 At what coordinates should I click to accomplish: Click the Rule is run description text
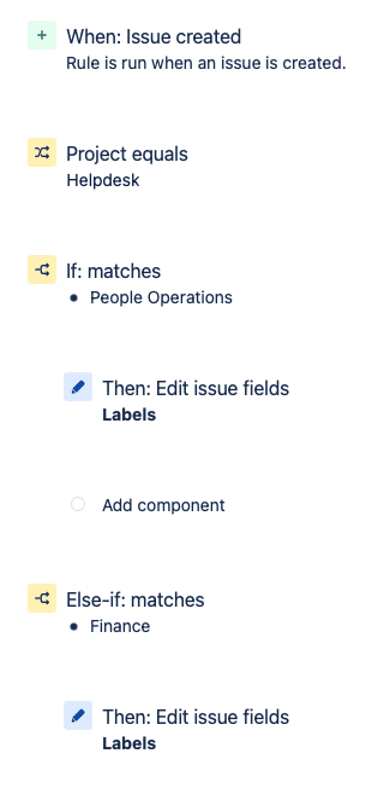[x=206, y=63]
